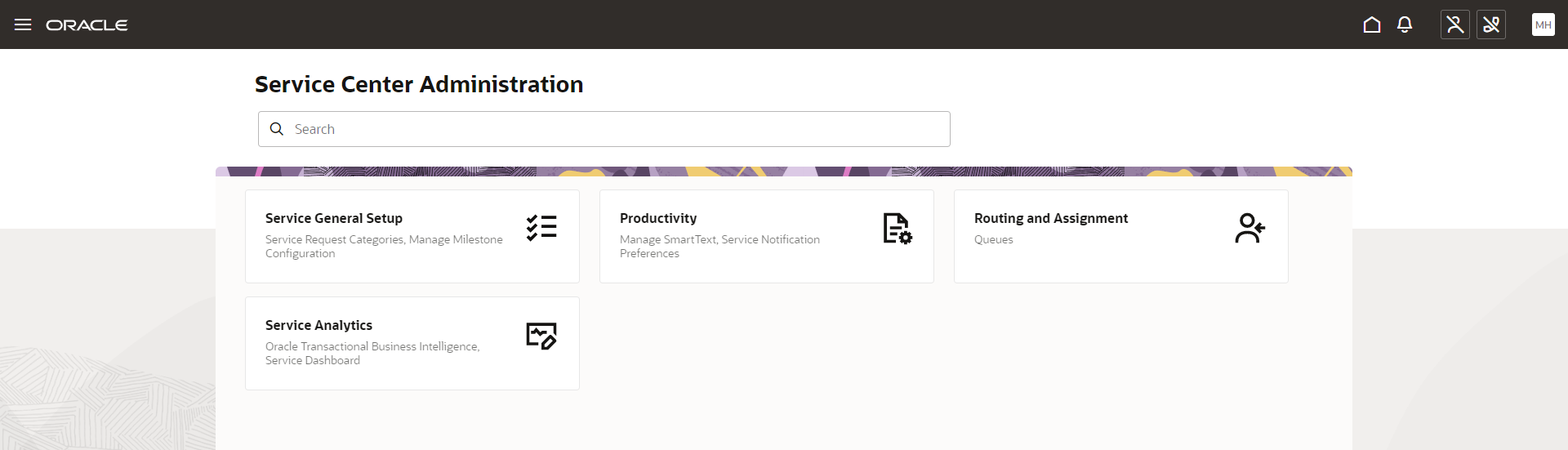Click the Queues subtext

click(994, 239)
